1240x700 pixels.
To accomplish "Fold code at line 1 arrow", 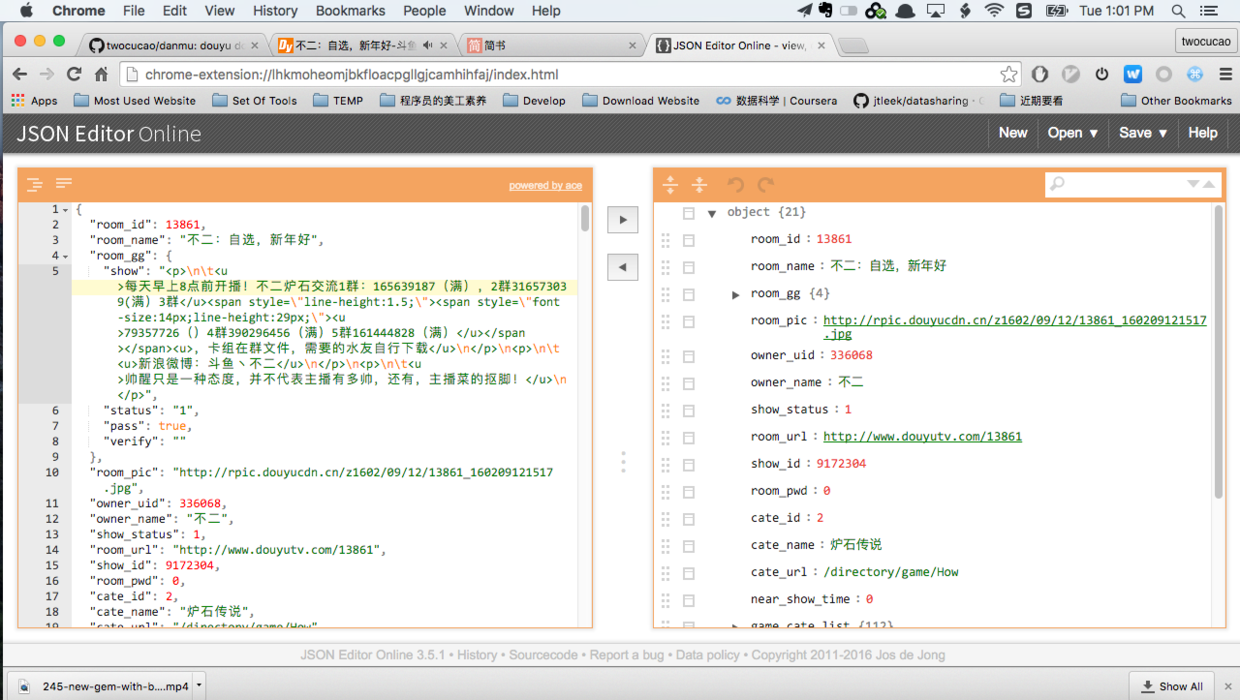I will click(66, 210).
